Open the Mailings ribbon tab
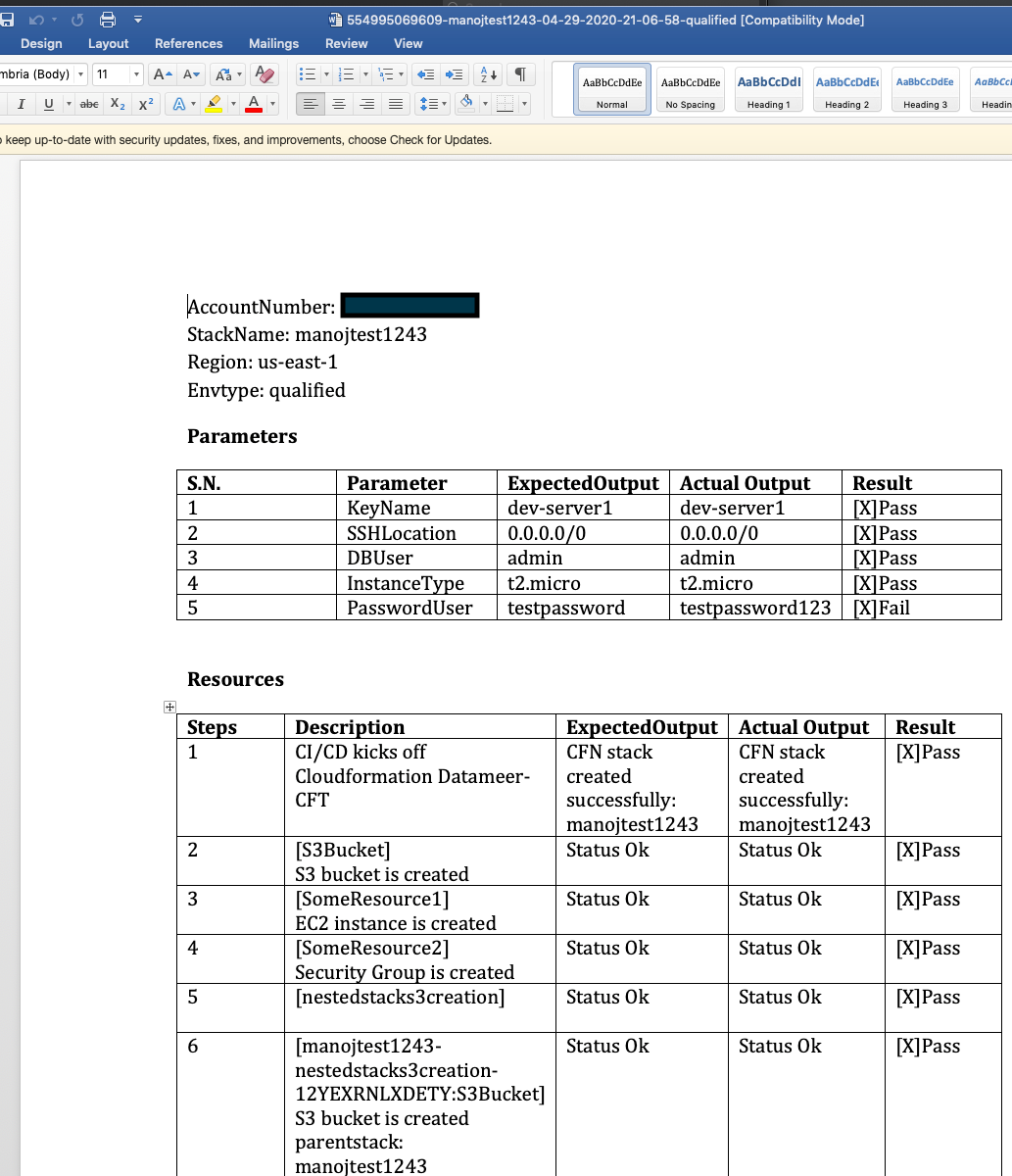The width and height of the screenshot is (1012, 1176). pyautogui.click(x=273, y=43)
